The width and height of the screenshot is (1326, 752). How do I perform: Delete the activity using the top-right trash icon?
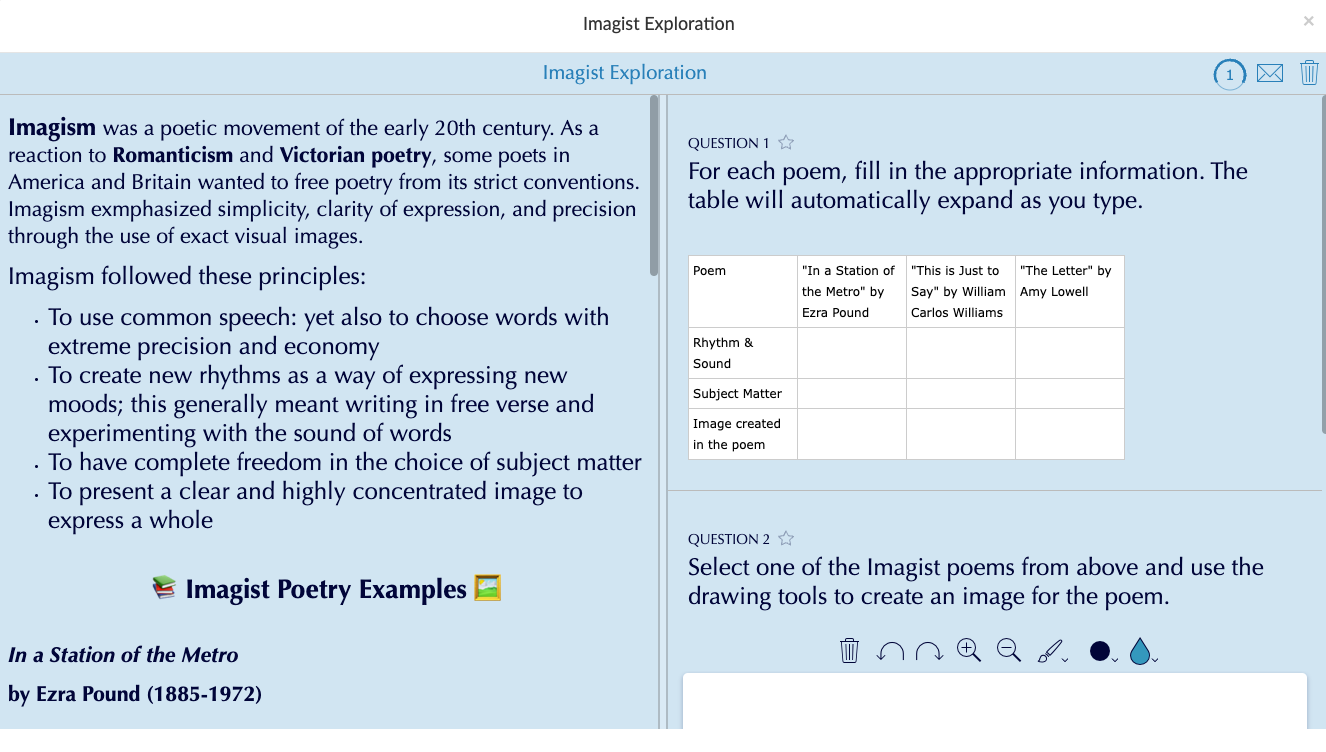(1309, 72)
